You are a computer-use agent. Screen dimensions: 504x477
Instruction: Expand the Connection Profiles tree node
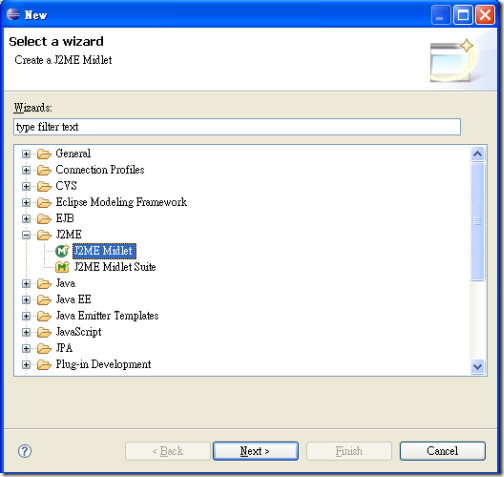point(26,170)
